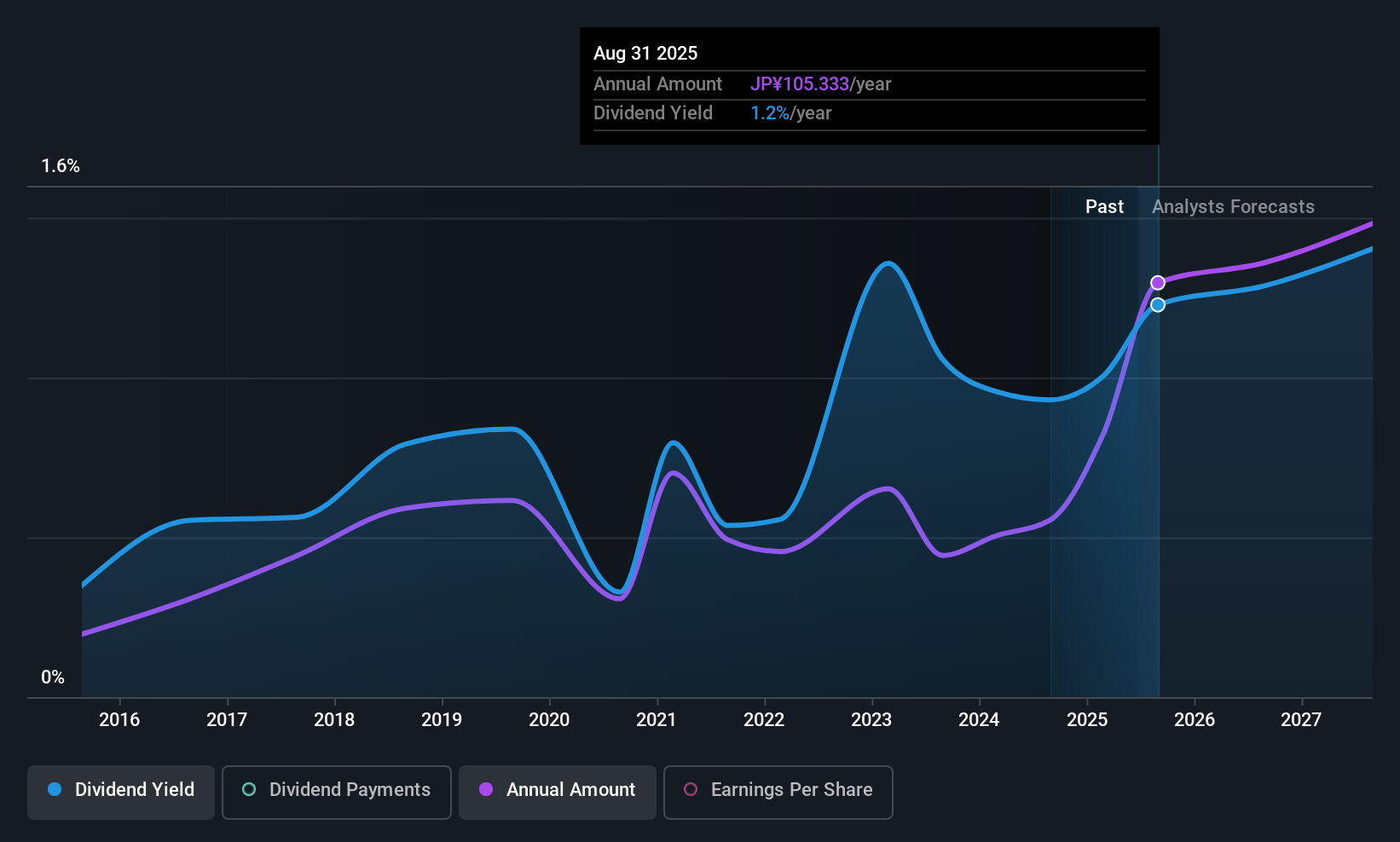The height and width of the screenshot is (842, 1400).
Task: Click the 2016 x-axis label
Action: coord(119,719)
